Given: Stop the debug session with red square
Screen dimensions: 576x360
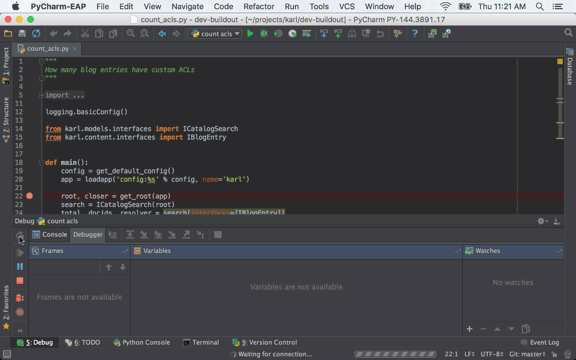Looking at the screenshot, I should pos(20,281).
